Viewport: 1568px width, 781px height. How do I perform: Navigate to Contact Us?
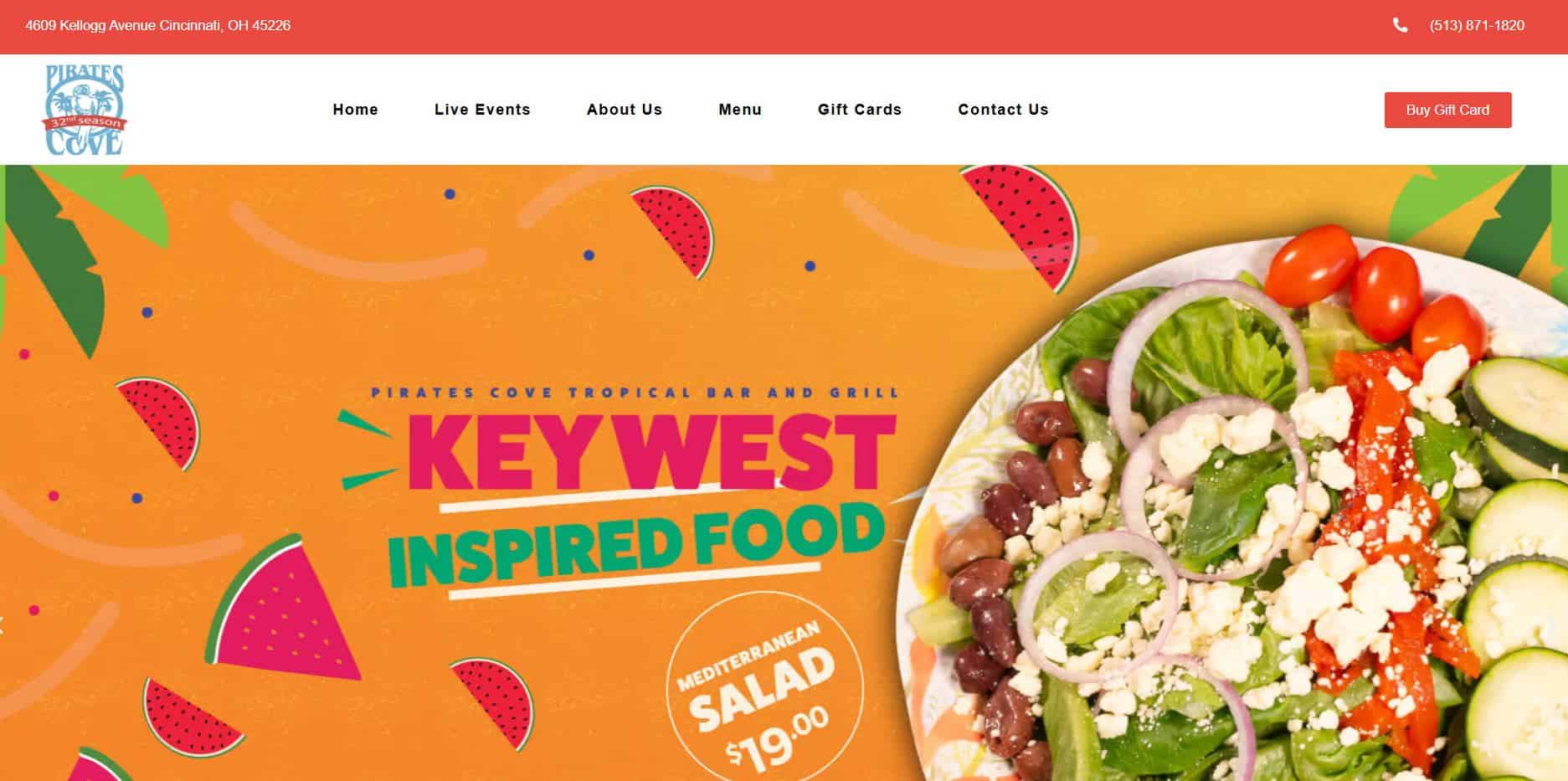click(1003, 110)
